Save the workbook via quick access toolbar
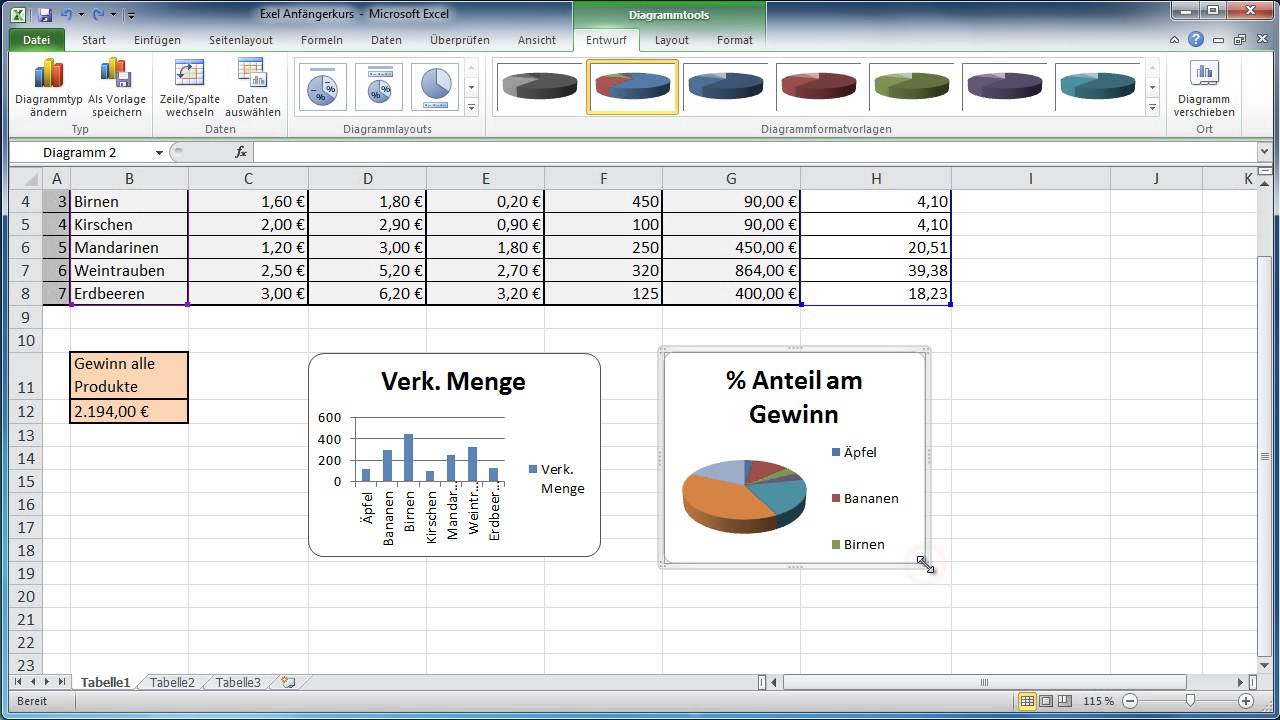The height and width of the screenshot is (720, 1280). click(44, 14)
